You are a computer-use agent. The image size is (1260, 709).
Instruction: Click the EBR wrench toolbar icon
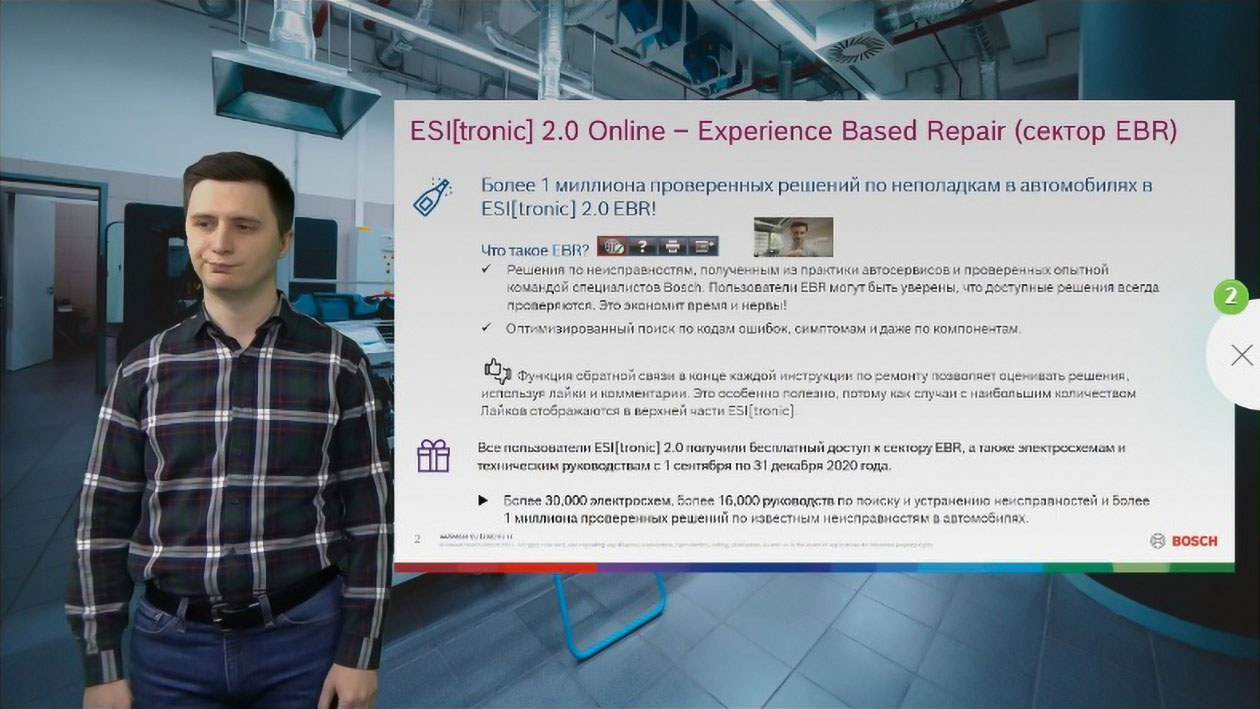click(x=612, y=245)
